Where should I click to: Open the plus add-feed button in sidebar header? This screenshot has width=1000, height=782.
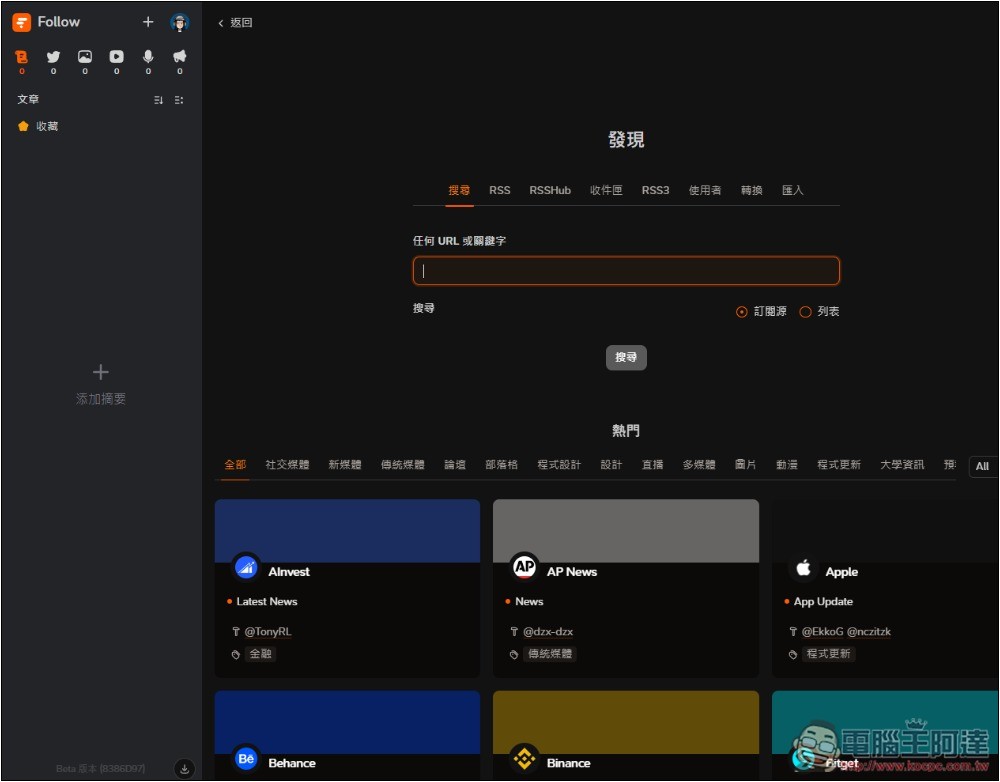148,22
